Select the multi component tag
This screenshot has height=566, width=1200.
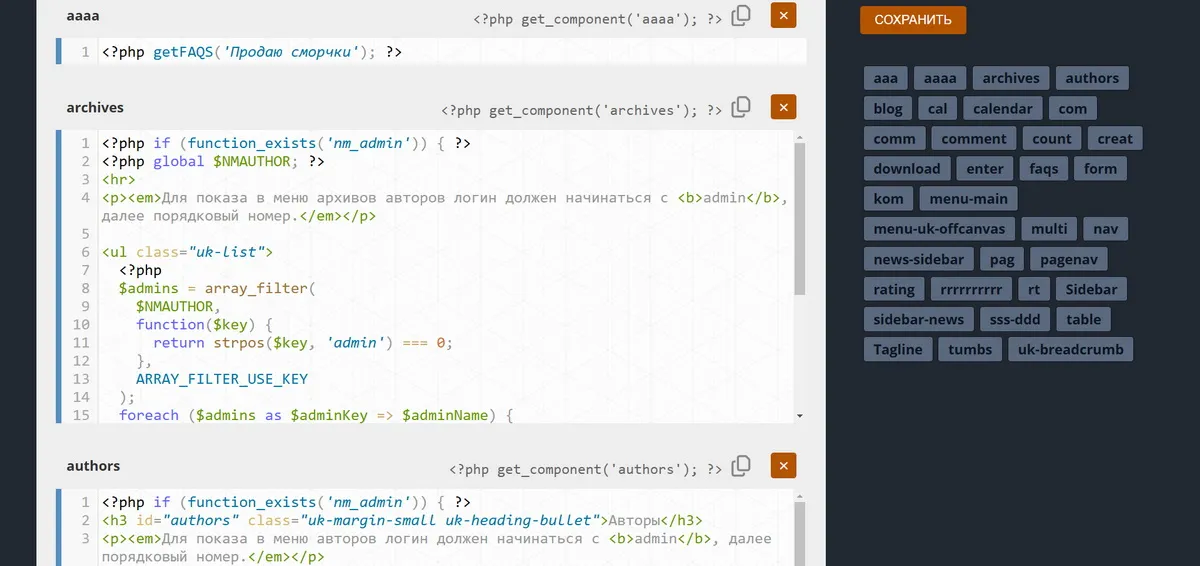tap(1050, 229)
